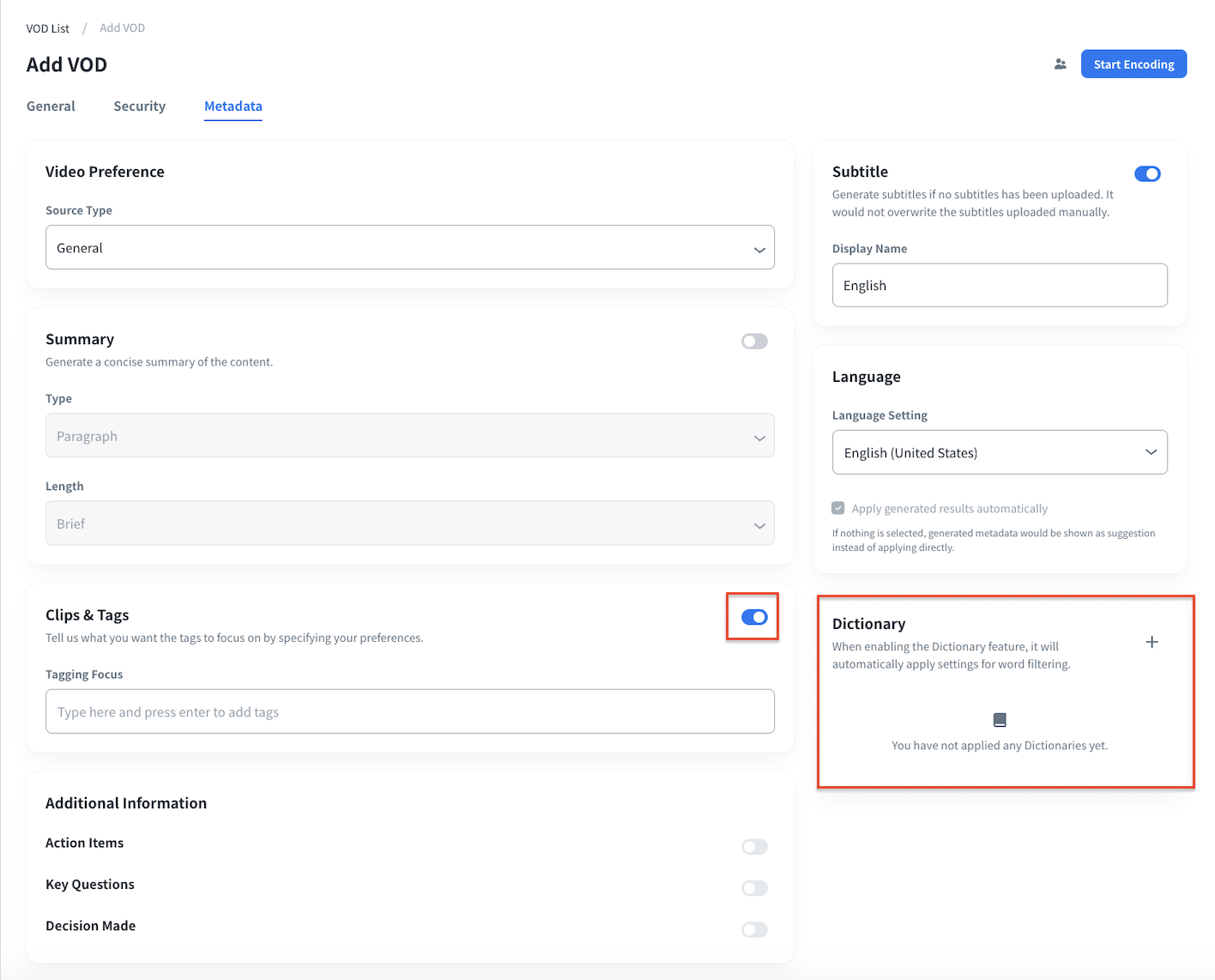Viewport: 1215px width, 980px height.
Task: Enable the Decision Made toggle
Action: [x=754, y=929]
